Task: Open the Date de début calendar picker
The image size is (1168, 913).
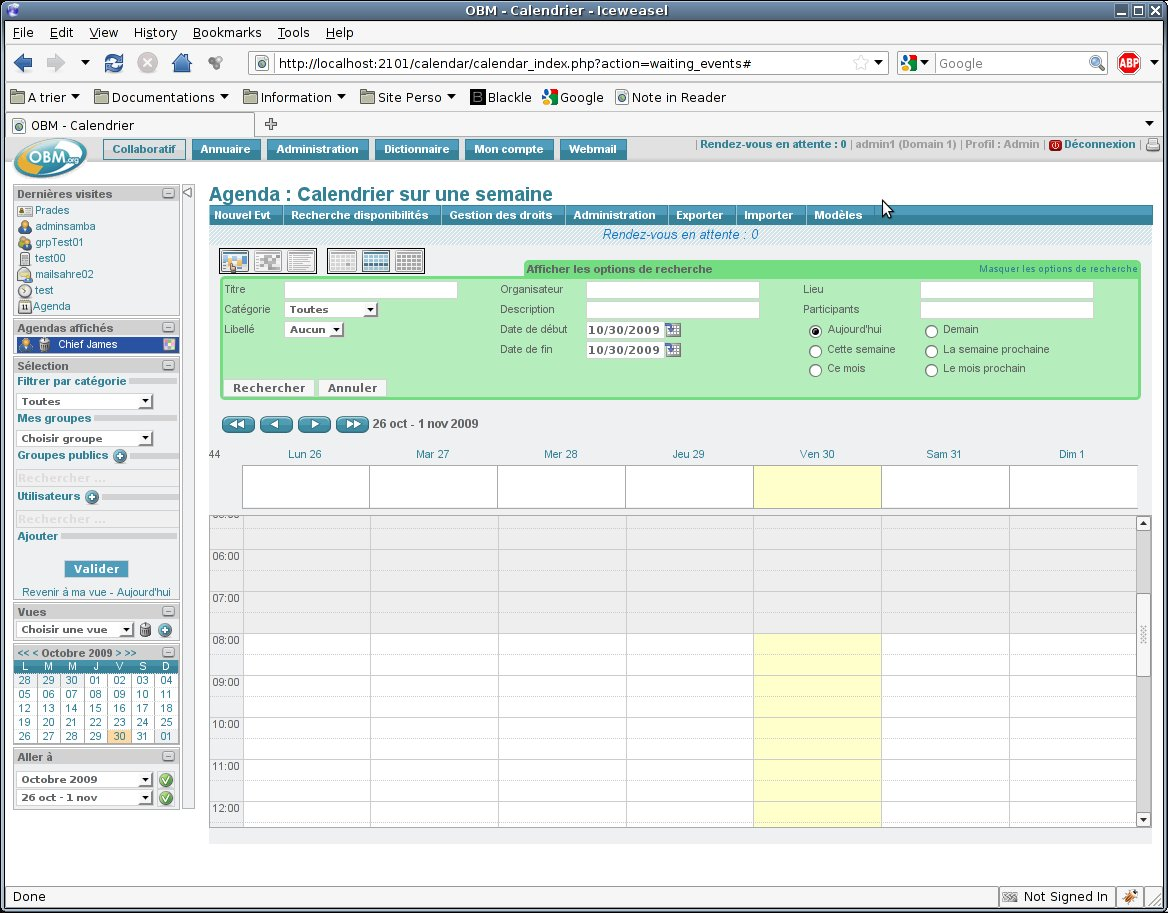Action: coord(673,330)
